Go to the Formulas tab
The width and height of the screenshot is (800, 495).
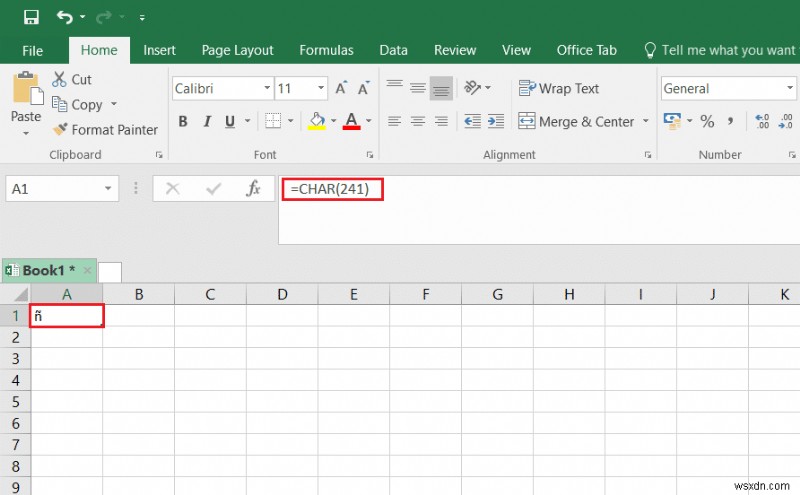[326, 50]
